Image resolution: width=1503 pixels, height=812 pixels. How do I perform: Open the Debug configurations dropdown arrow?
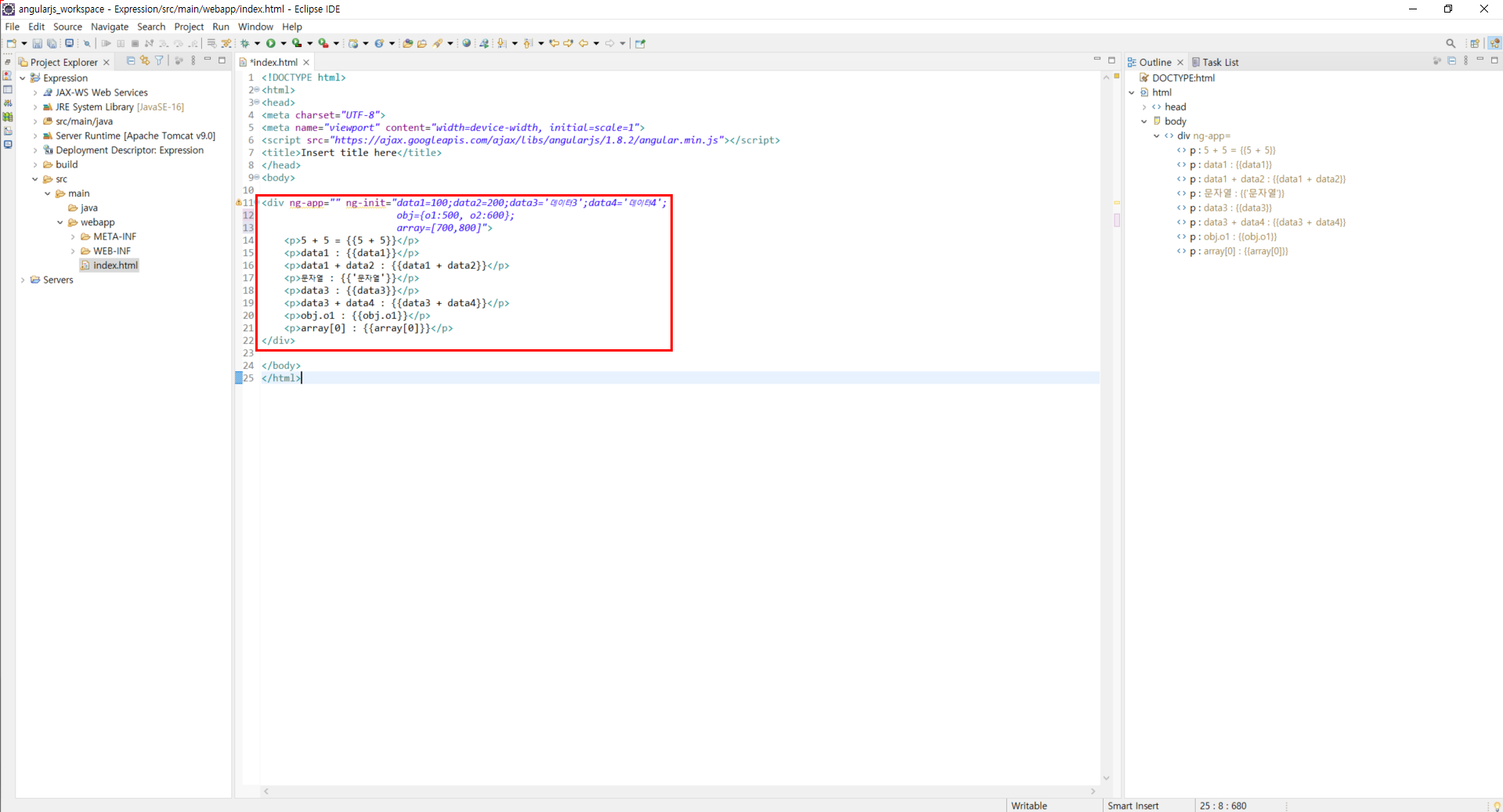[257, 44]
